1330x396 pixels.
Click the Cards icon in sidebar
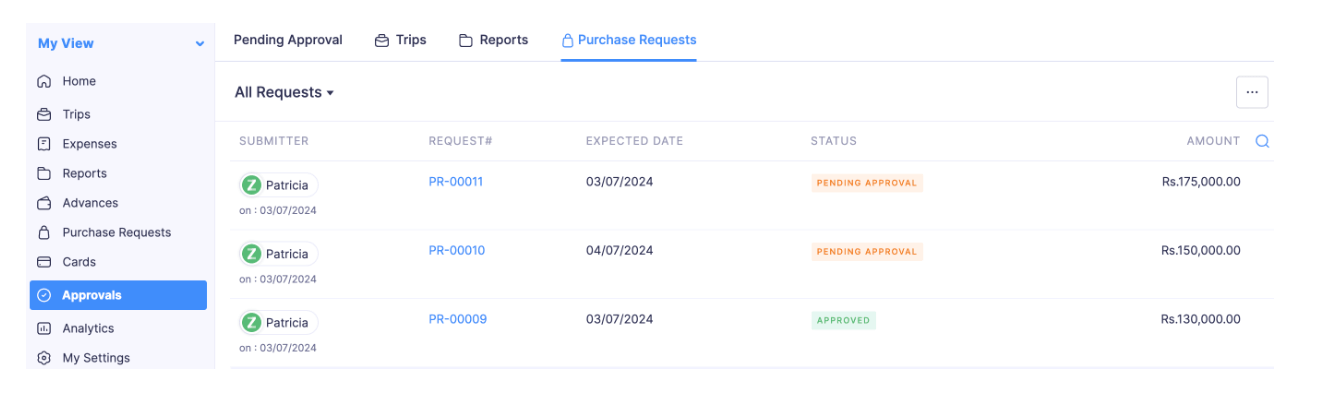[44, 262]
